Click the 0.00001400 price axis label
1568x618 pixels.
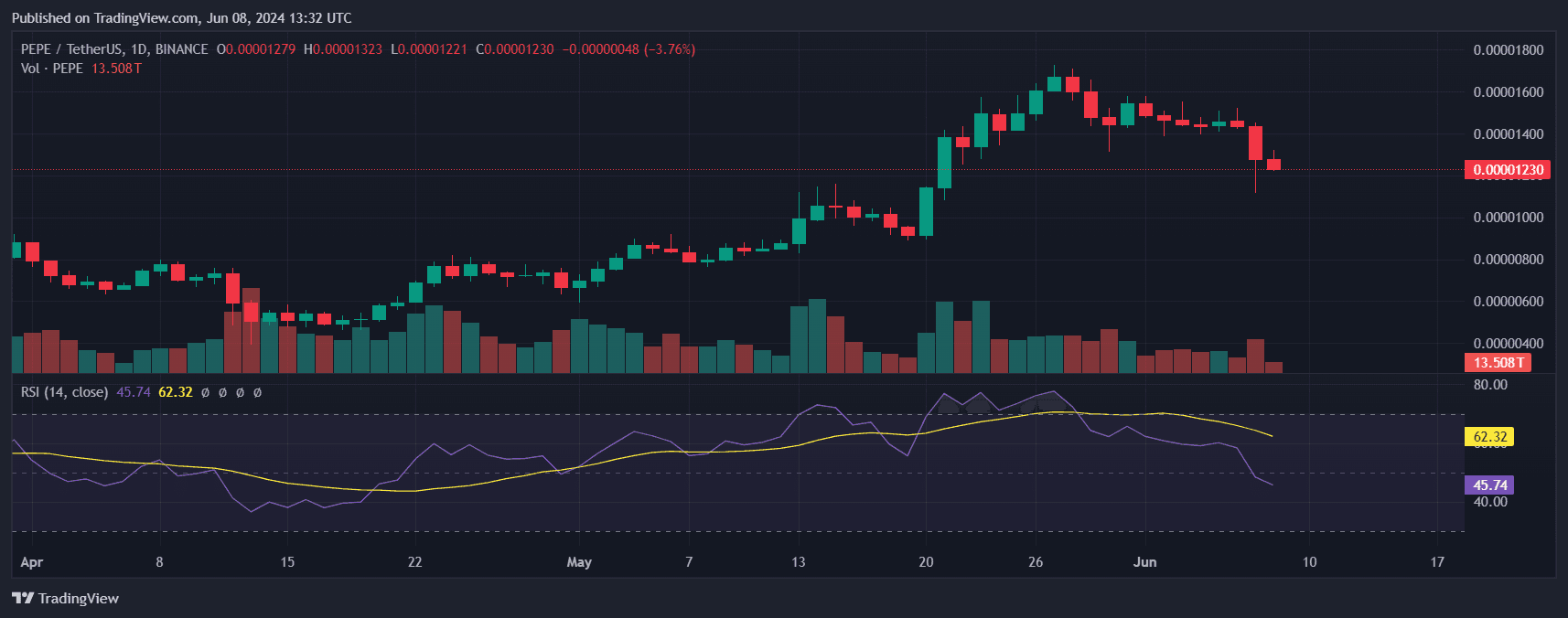point(1508,134)
